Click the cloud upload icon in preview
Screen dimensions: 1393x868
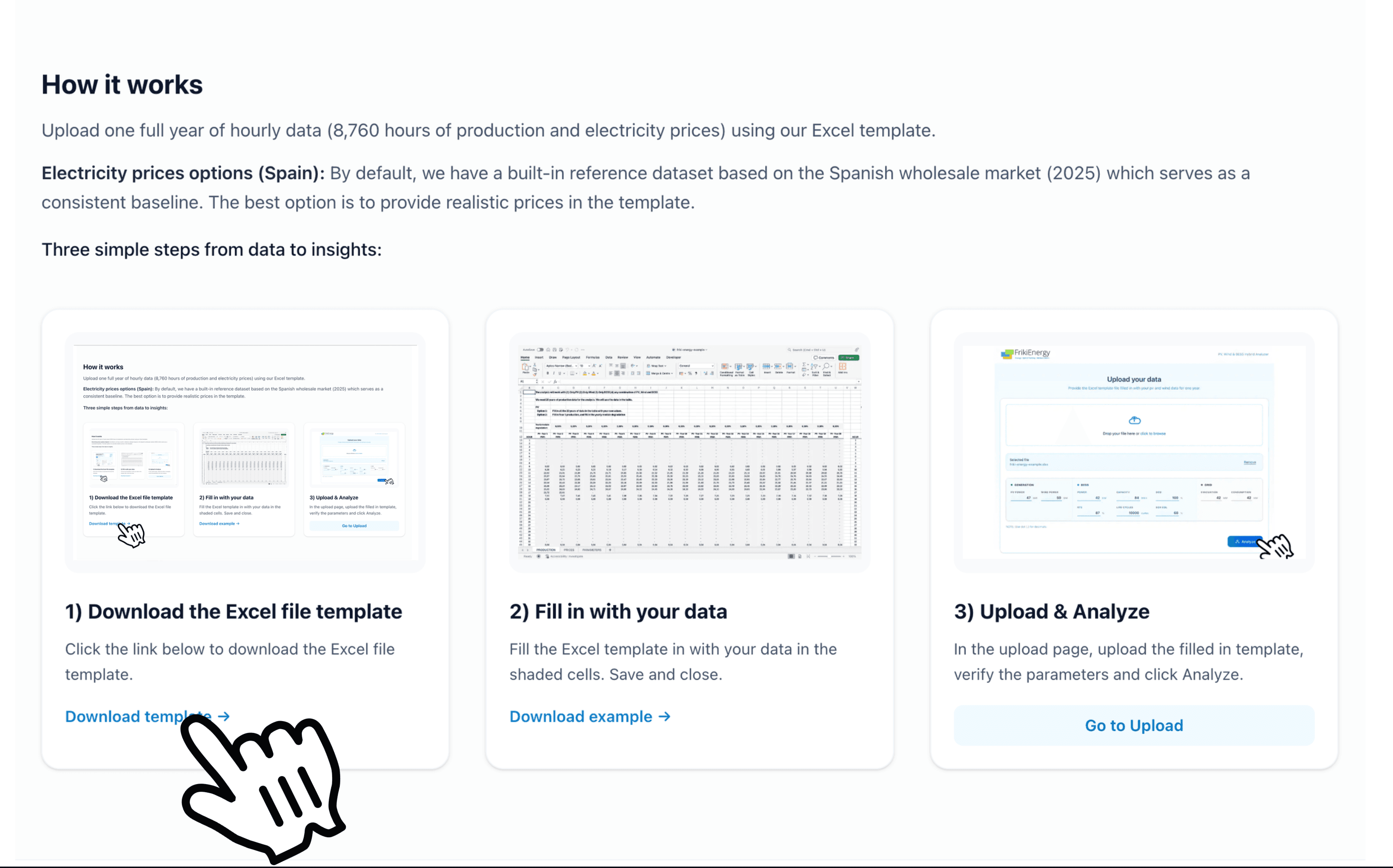tap(1134, 420)
